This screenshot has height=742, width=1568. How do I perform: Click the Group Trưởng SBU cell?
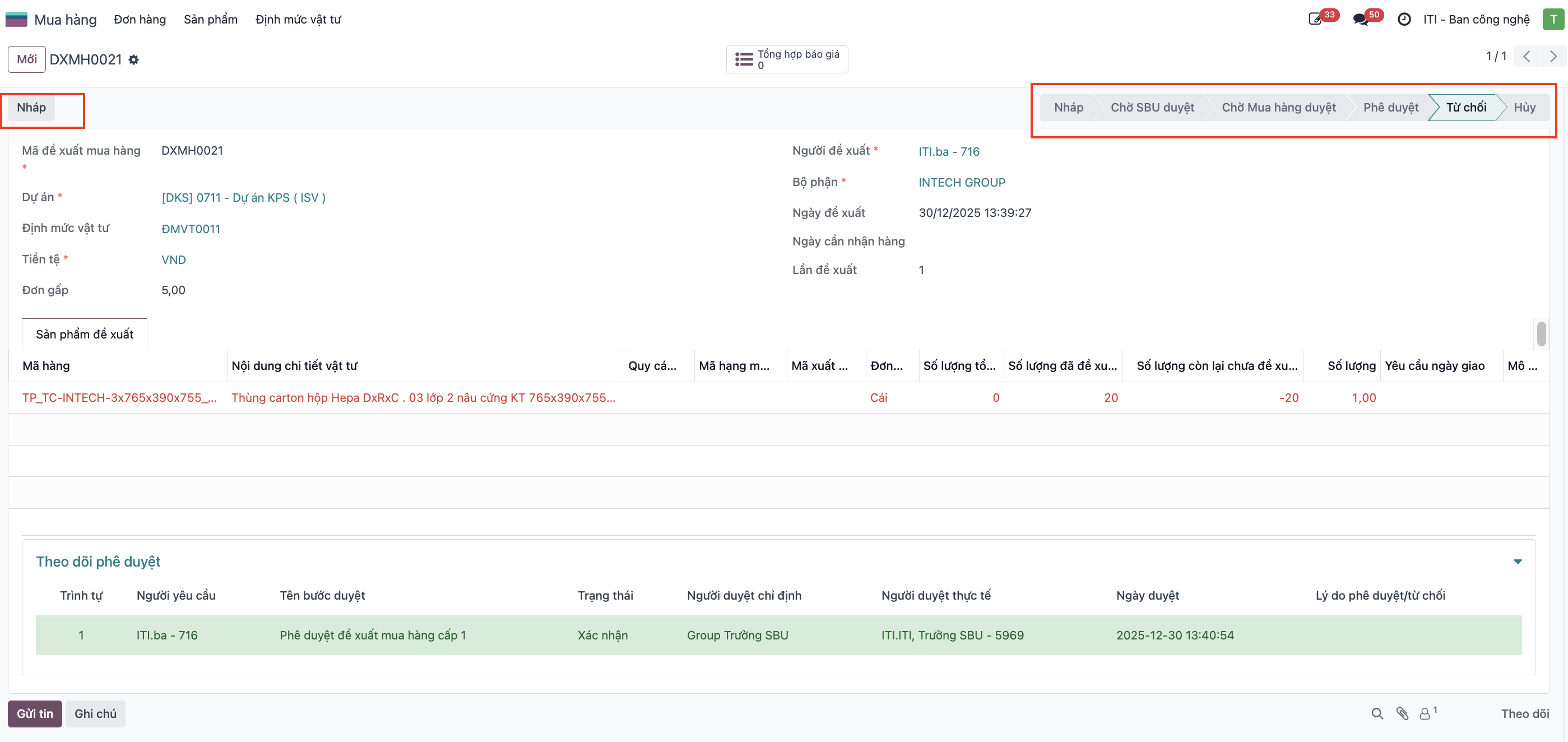[x=737, y=635]
